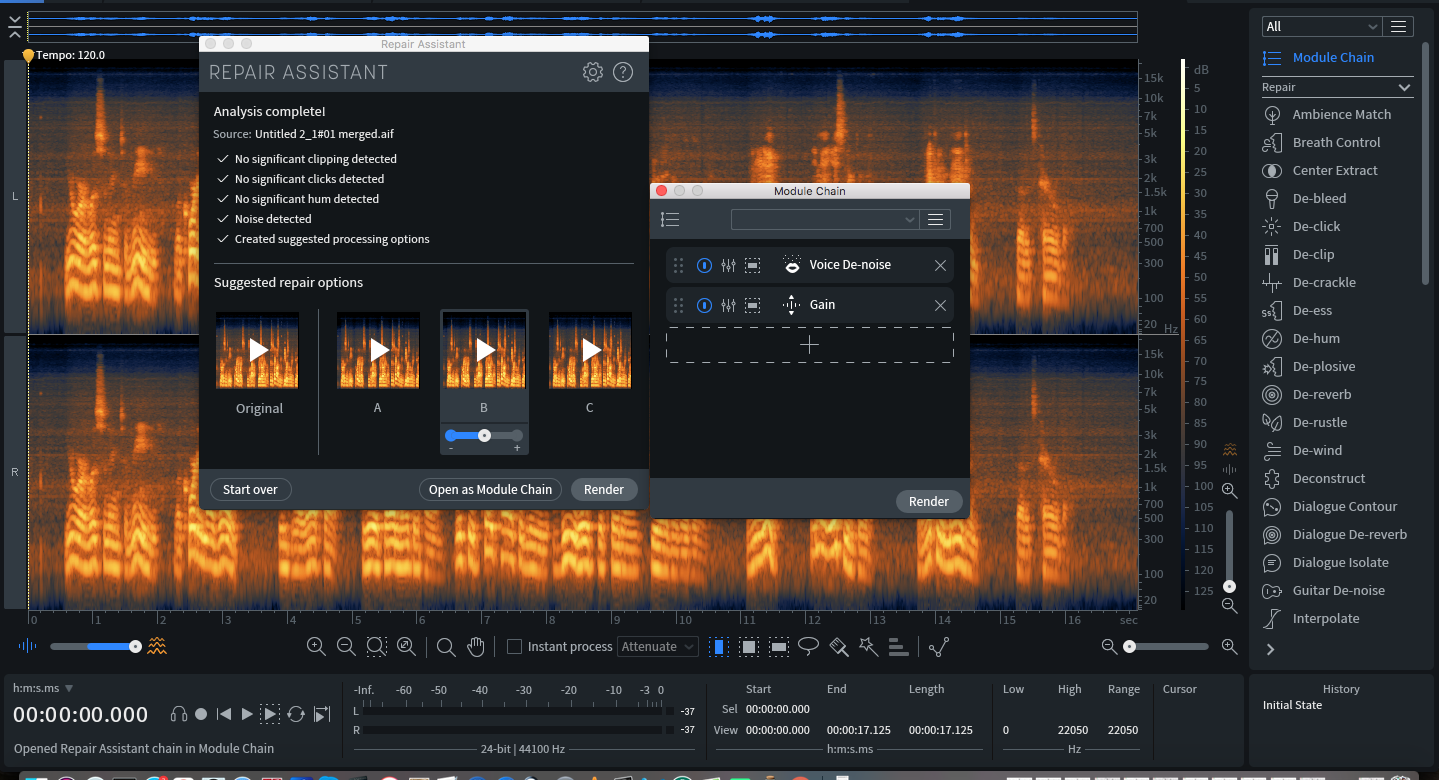Click the De-ess module icon
Viewport: 1439px width, 780px height.
(1272, 311)
